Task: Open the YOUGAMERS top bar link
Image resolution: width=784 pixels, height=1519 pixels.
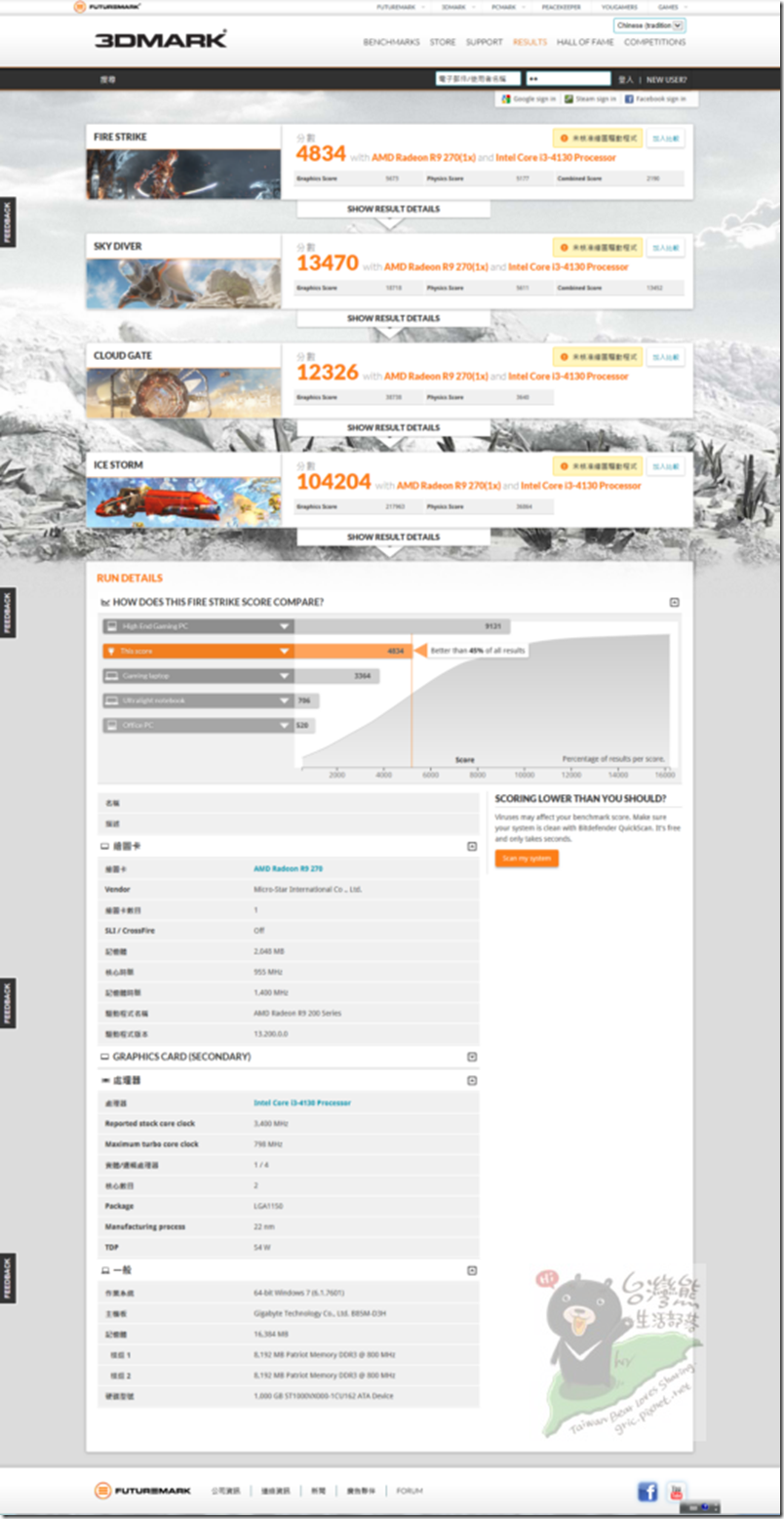Action: (620, 7)
